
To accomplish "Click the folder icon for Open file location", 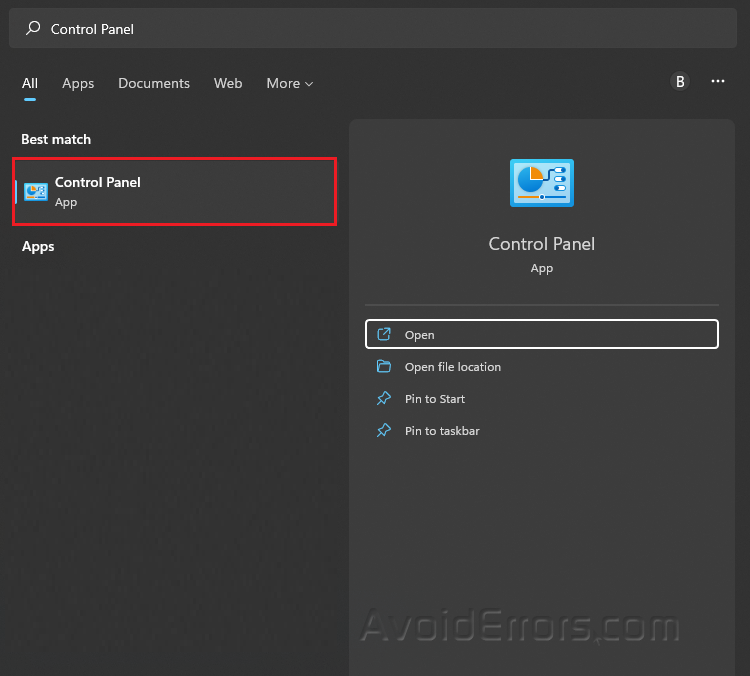I will [x=383, y=367].
